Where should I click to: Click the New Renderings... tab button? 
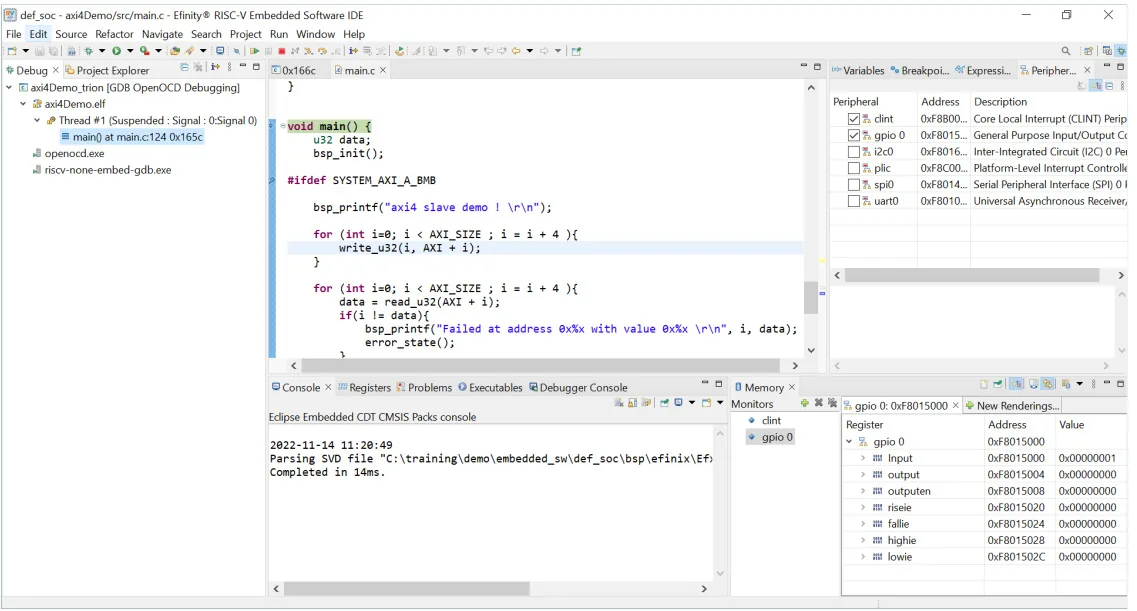coord(1012,405)
